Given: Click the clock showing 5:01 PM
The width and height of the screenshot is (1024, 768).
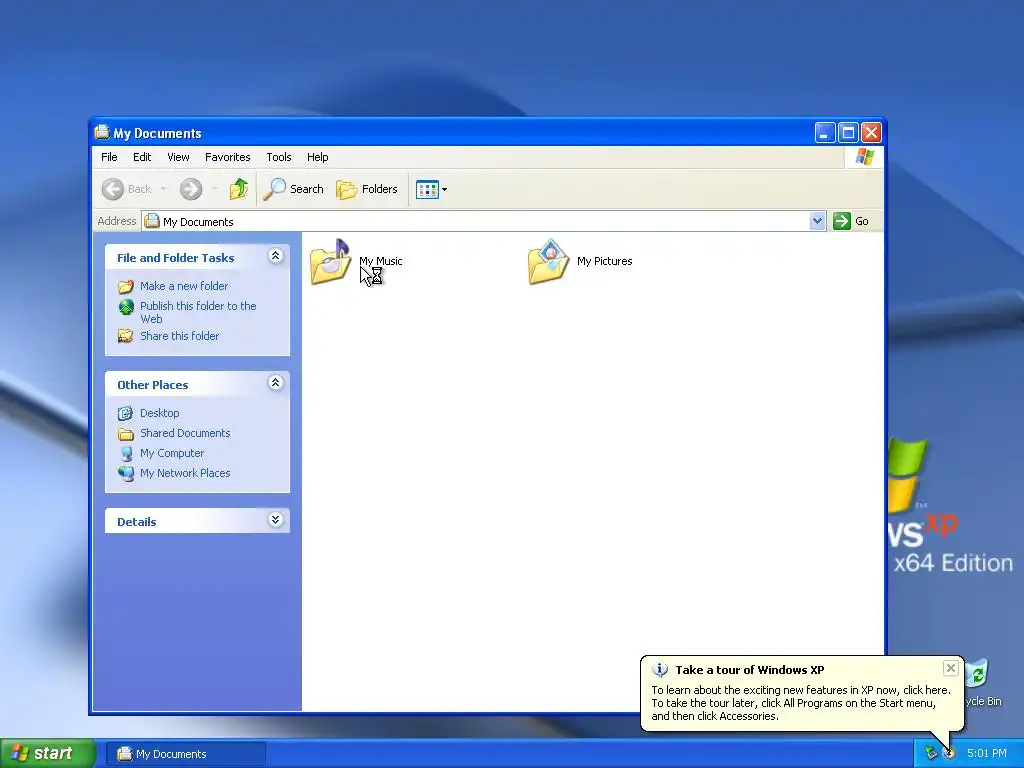Looking at the screenshot, I should coord(987,754).
